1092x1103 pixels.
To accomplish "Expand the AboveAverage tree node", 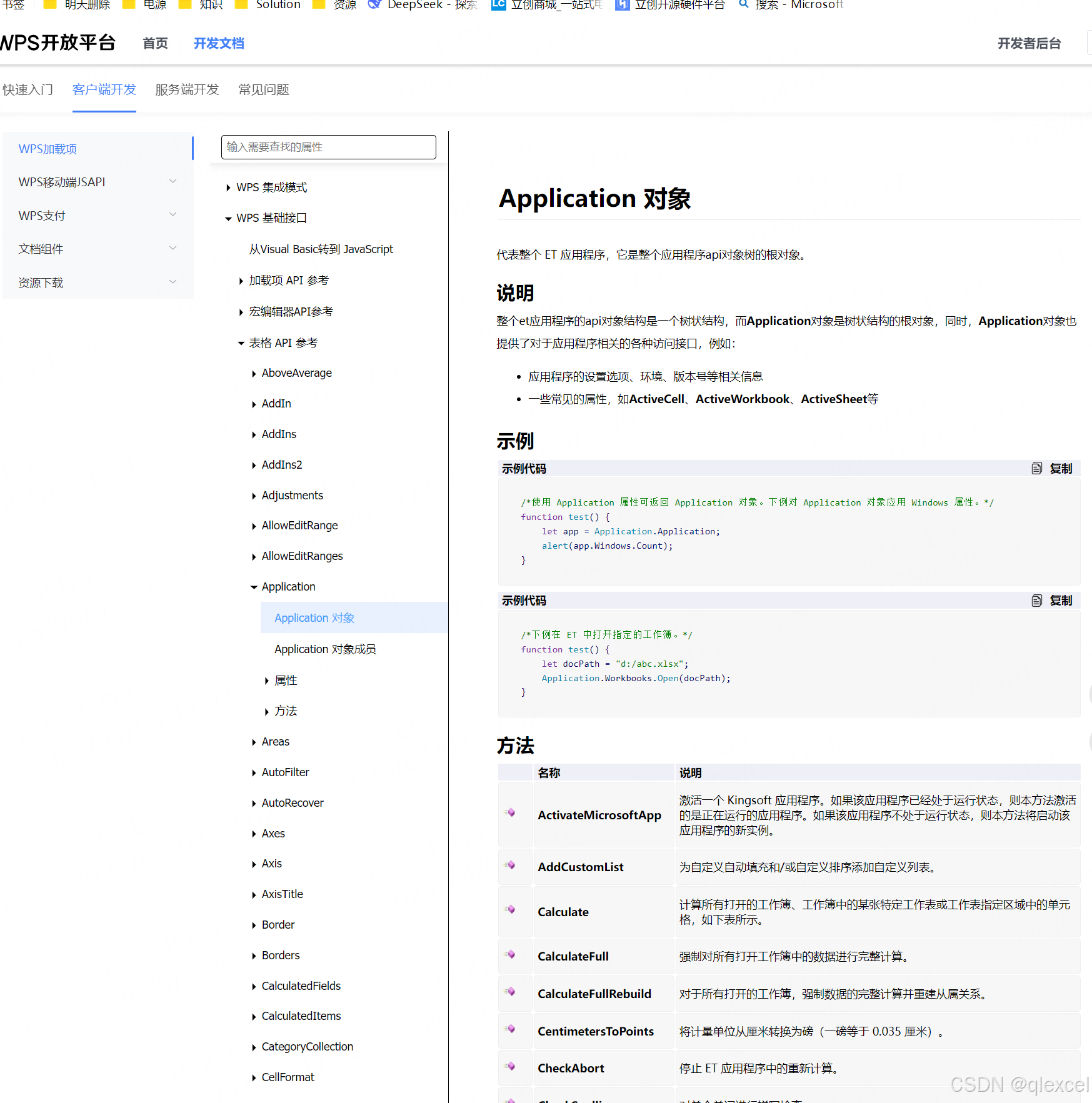I will (254, 374).
